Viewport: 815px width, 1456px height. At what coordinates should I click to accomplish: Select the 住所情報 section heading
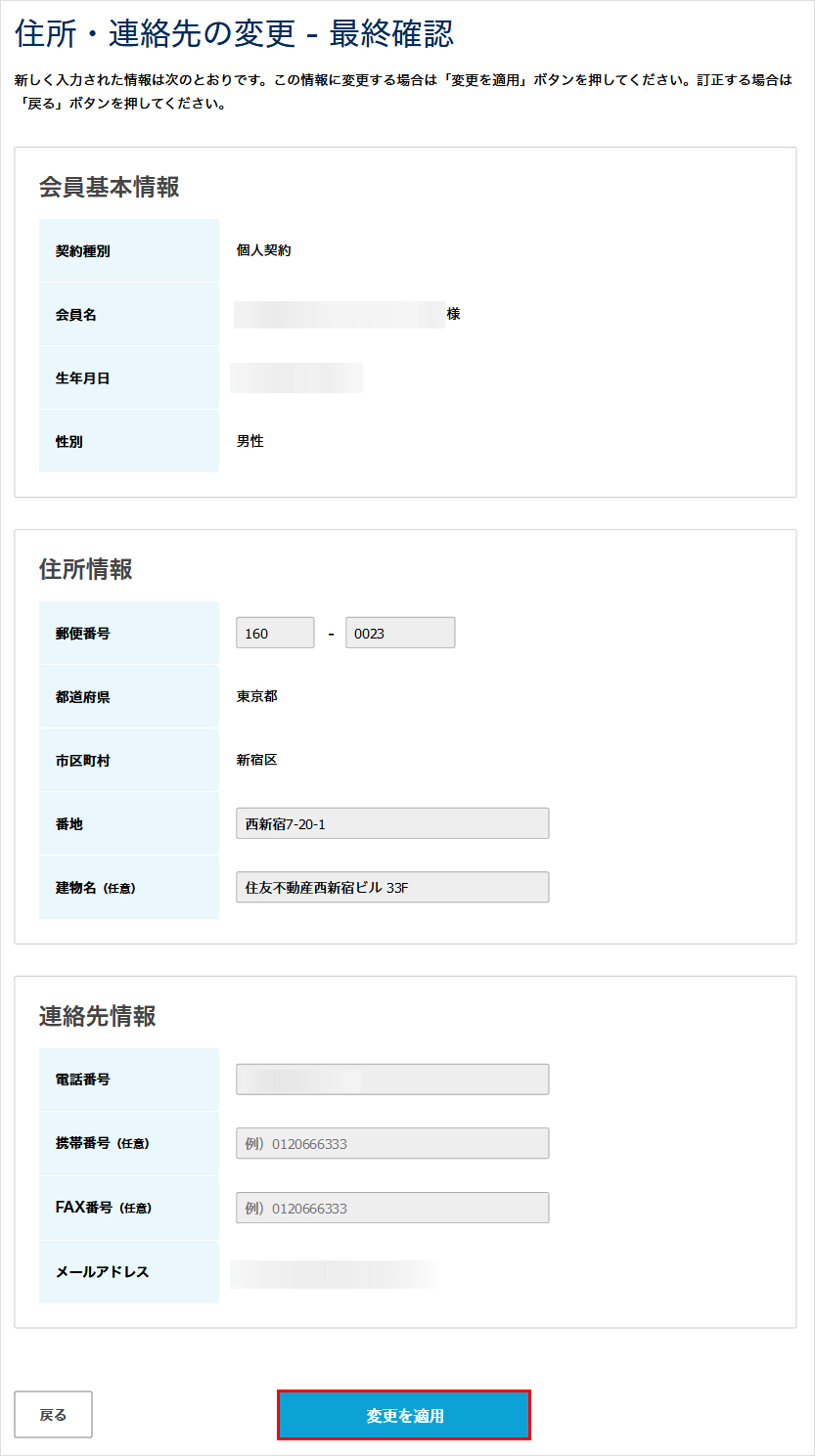[x=86, y=569]
